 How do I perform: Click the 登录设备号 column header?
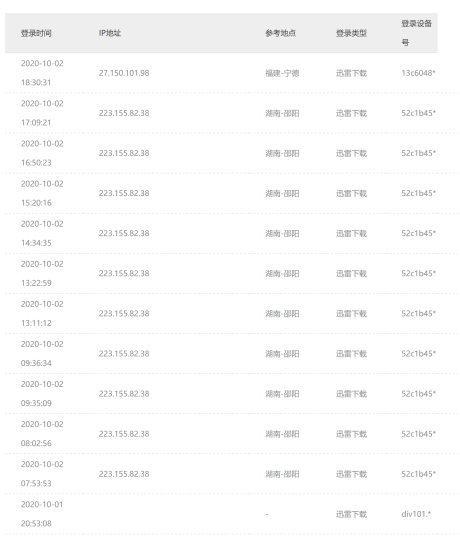[417, 33]
